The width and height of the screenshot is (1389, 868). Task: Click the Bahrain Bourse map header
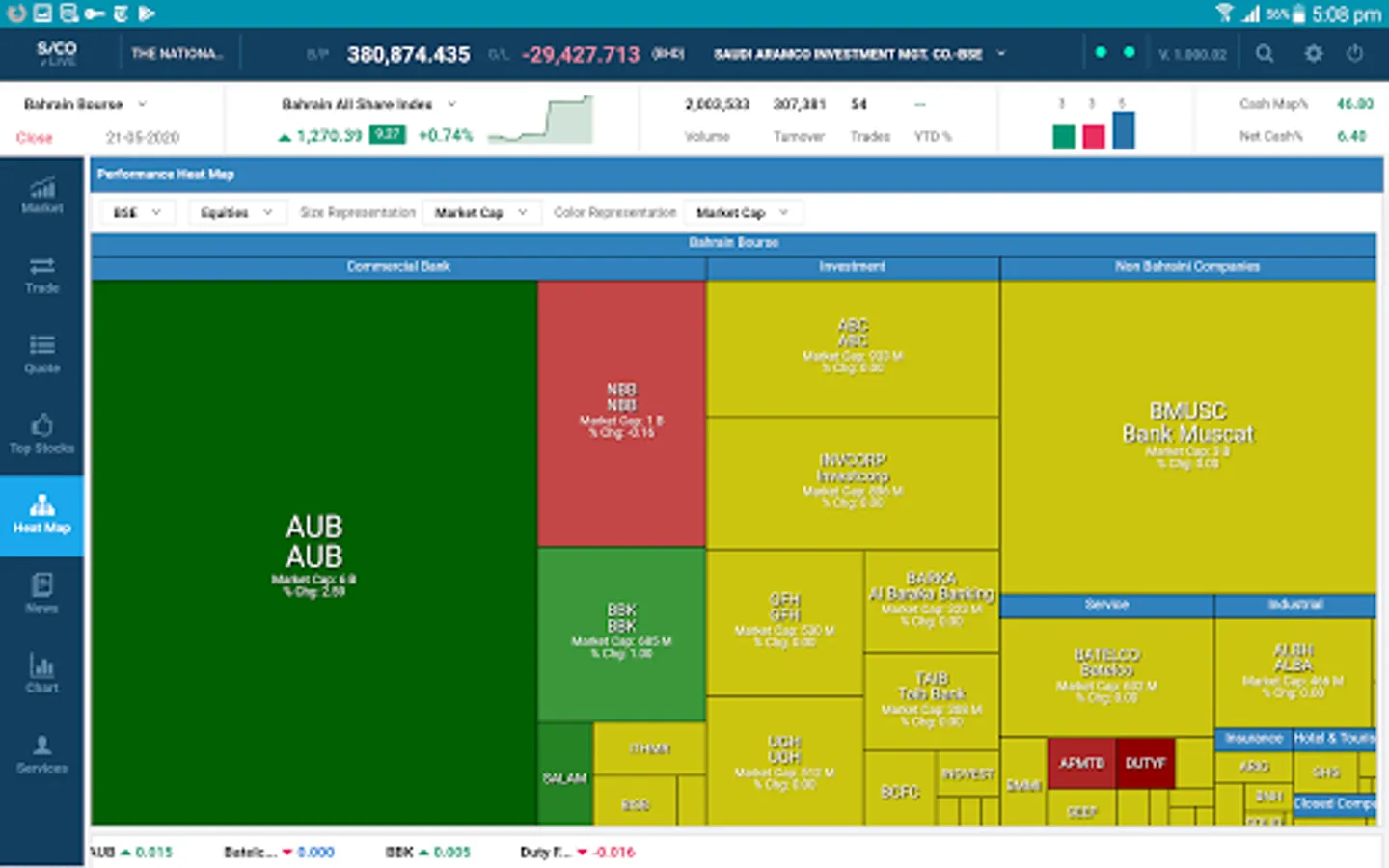pyautogui.click(x=734, y=243)
